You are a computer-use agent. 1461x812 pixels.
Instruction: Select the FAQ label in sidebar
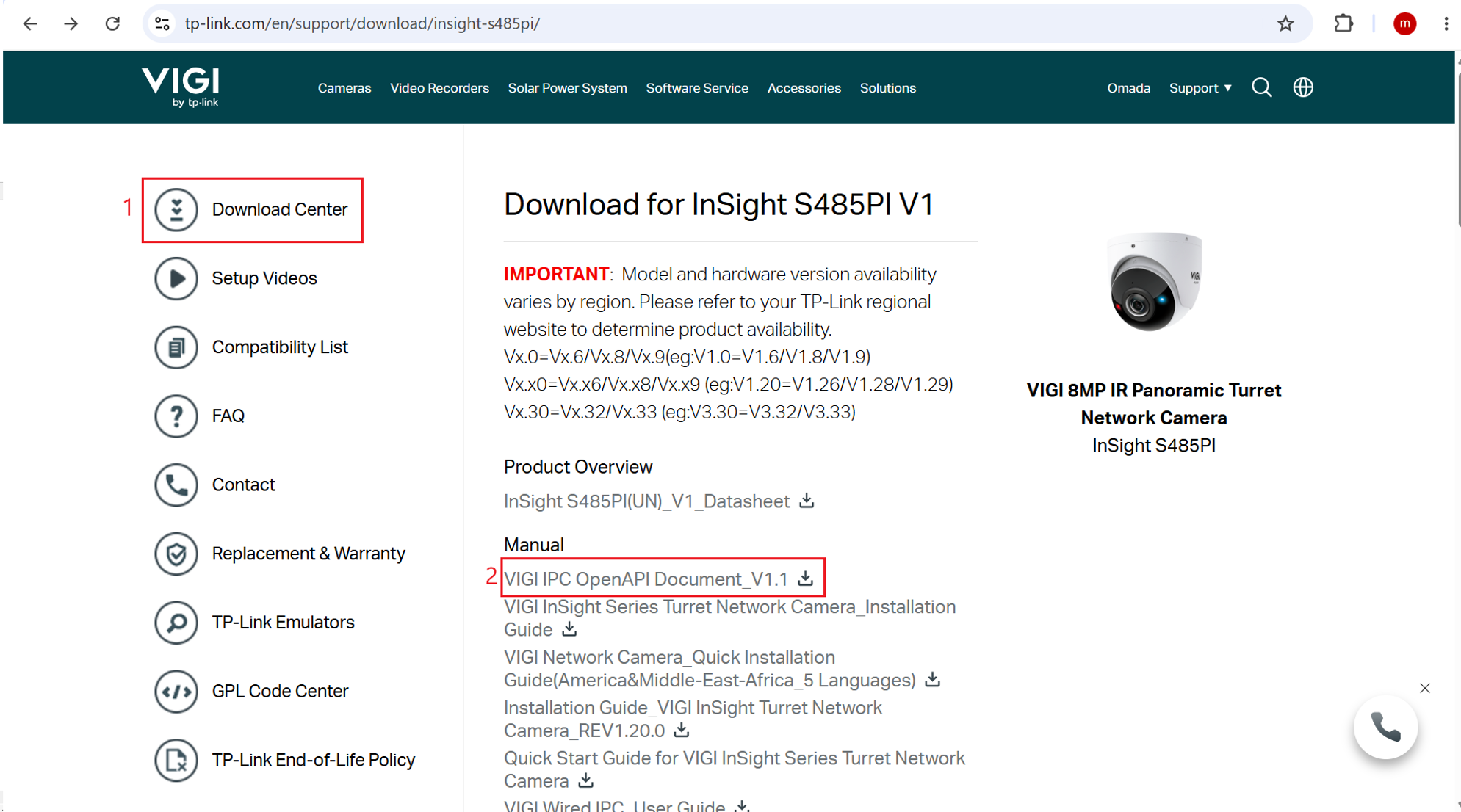(228, 416)
